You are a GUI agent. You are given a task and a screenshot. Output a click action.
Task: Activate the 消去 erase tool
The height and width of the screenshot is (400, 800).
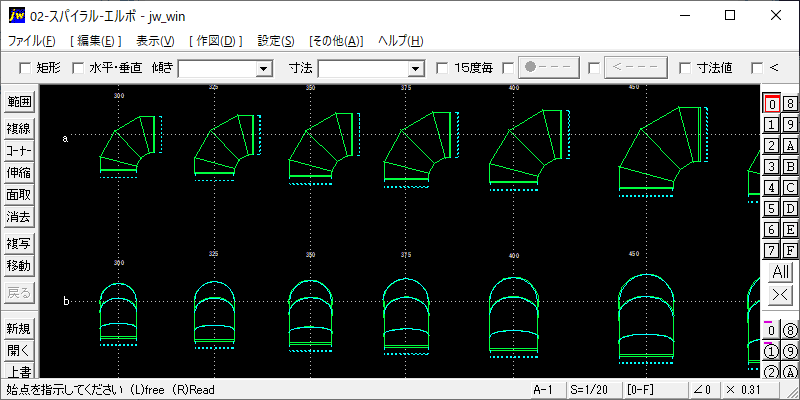[x=19, y=217]
